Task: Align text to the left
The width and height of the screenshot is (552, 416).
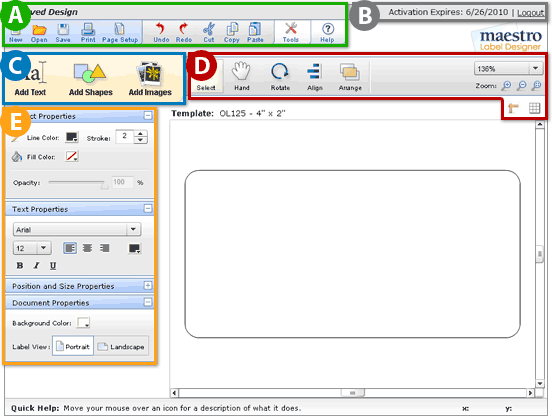Action: (x=70, y=248)
